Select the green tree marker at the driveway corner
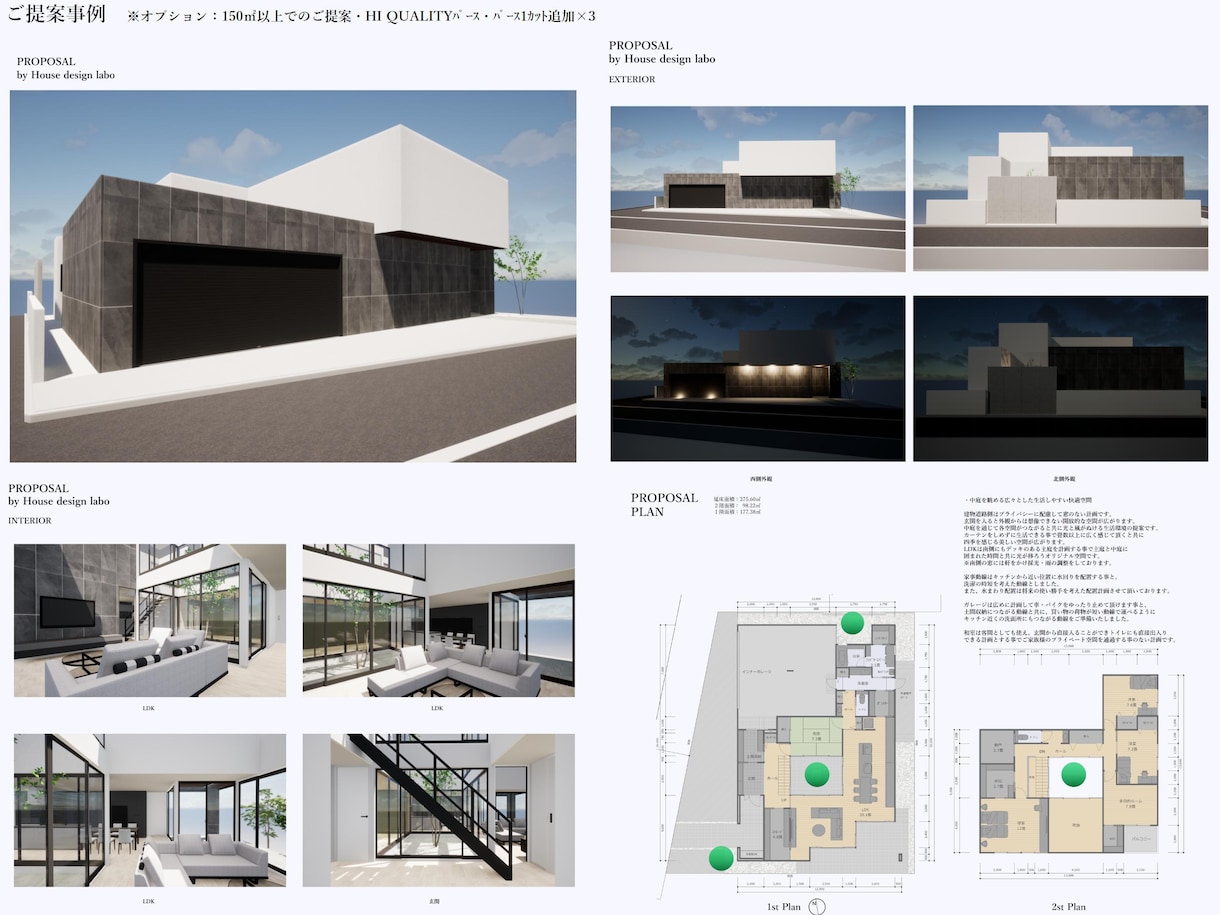 pos(720,858)
